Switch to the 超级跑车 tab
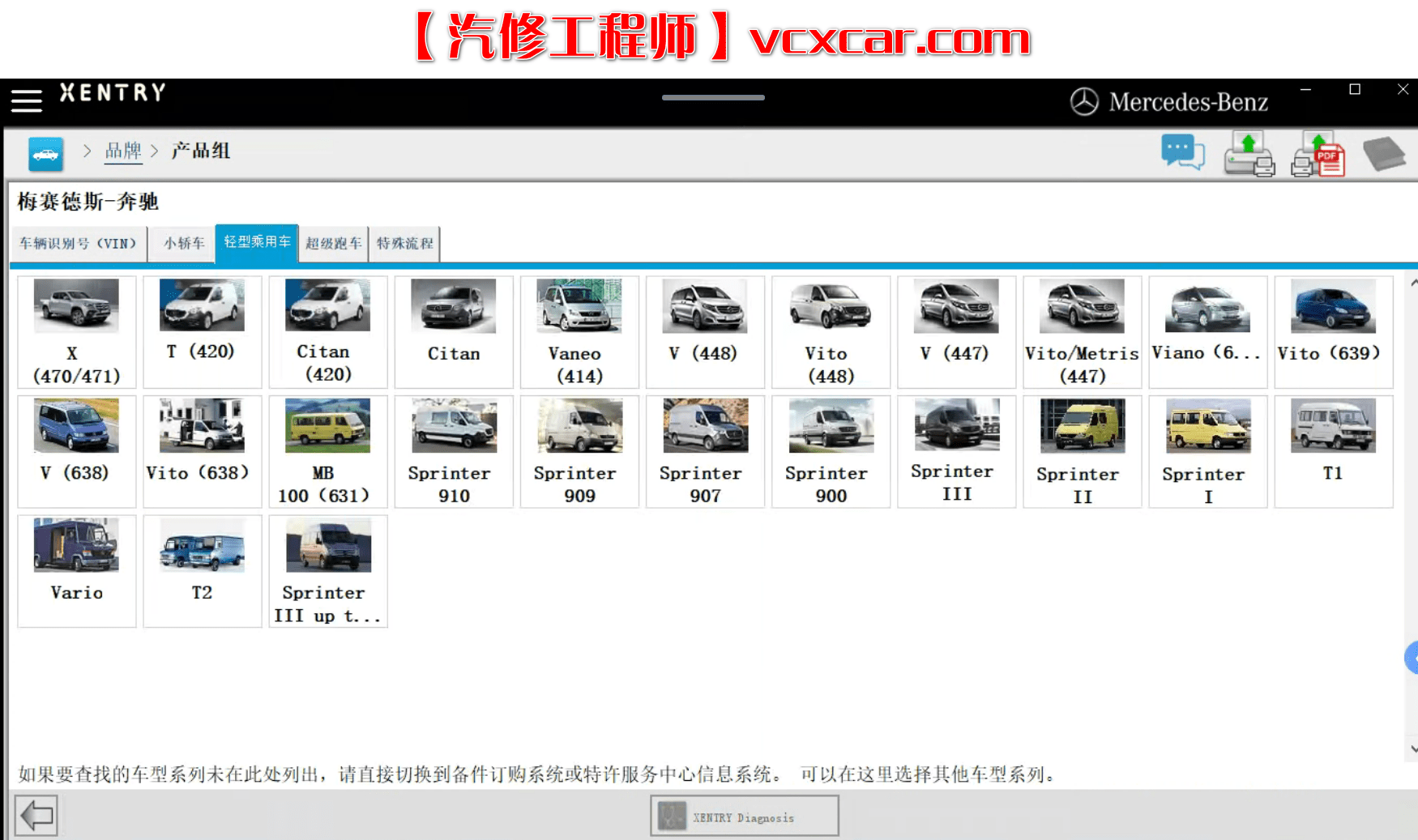1418x840 pixels. click(x=333, y=243)
